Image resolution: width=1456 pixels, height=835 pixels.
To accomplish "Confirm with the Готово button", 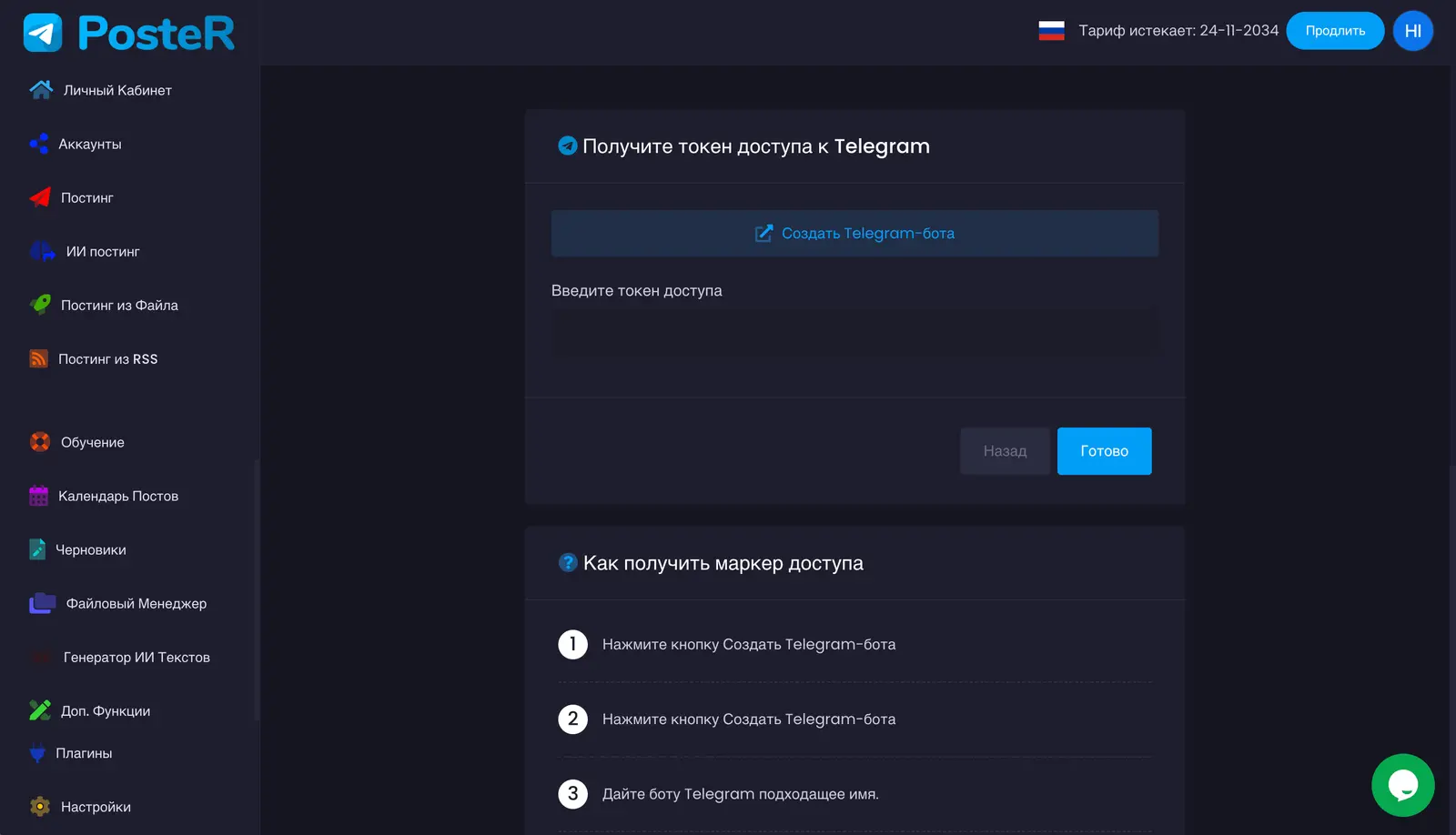I will [x=1105, y=451].
